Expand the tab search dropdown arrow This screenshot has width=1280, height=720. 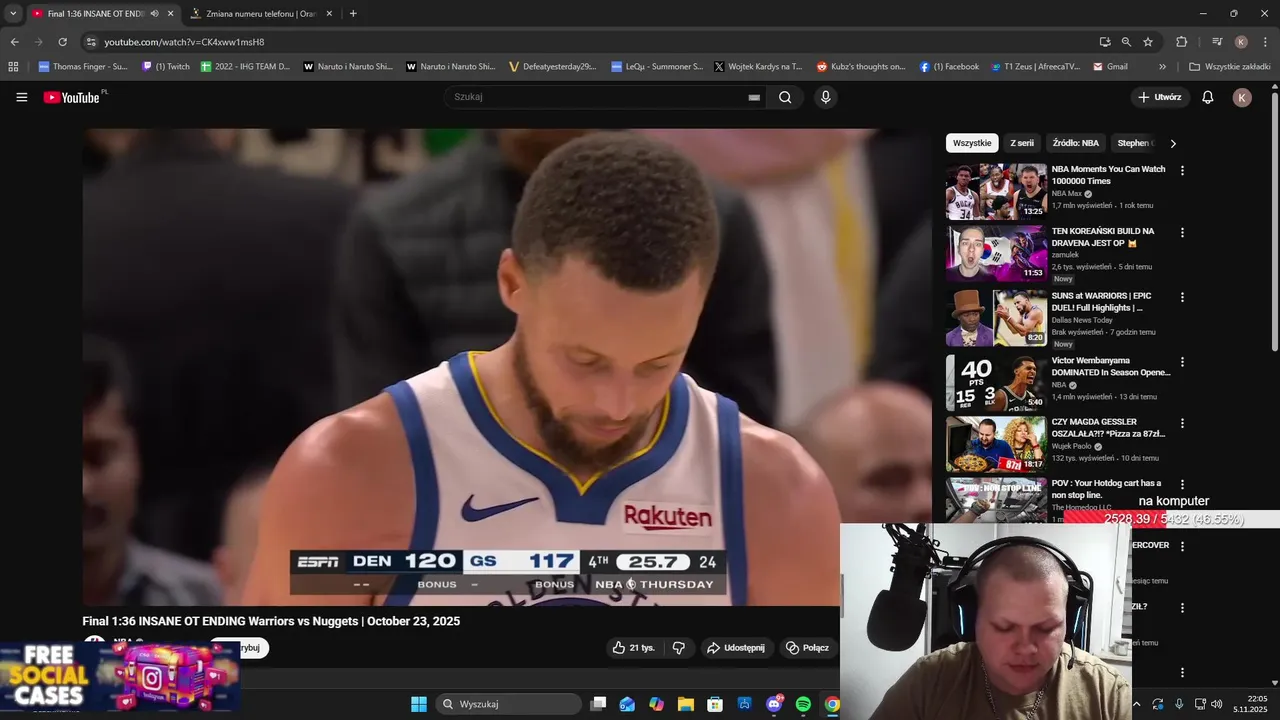tap(13, 14)
